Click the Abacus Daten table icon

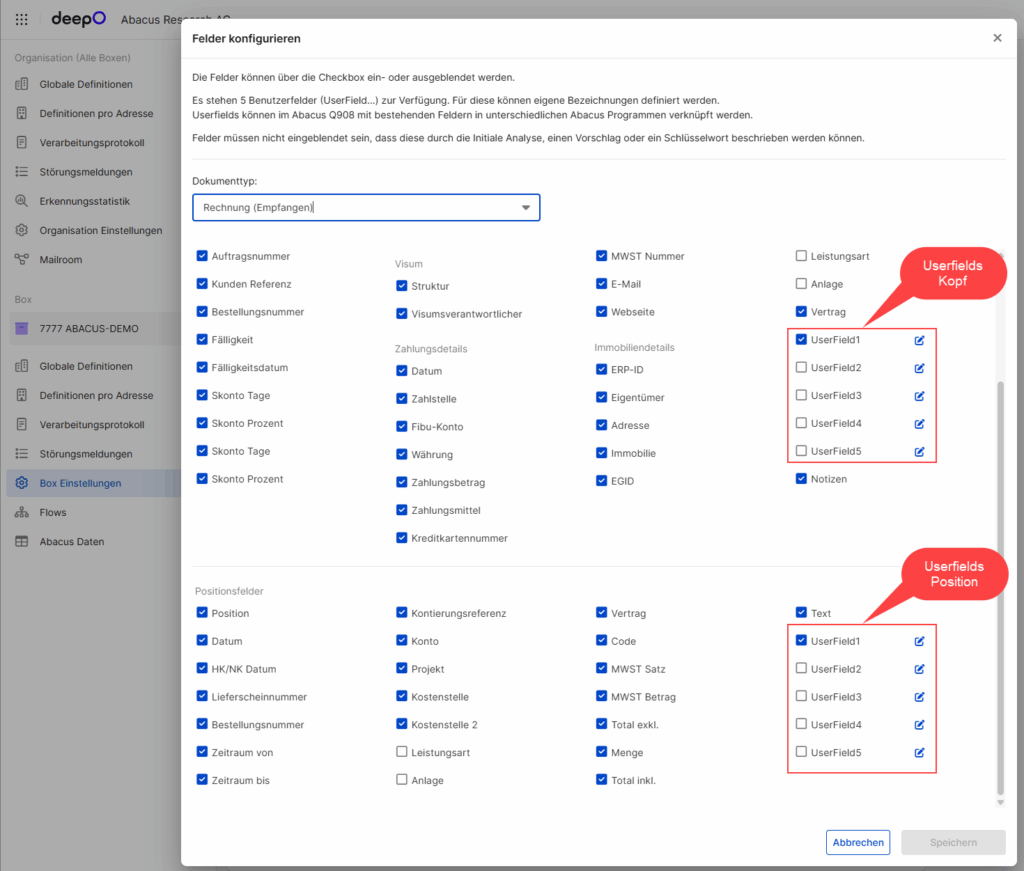[x=22, y=541]
